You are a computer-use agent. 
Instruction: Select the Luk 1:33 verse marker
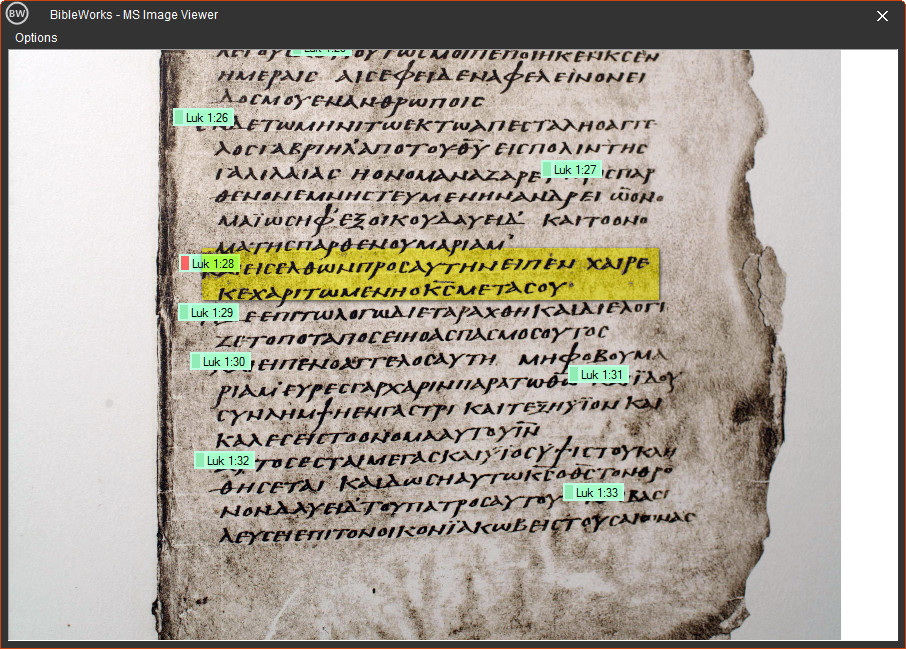(x=593, y=492)
